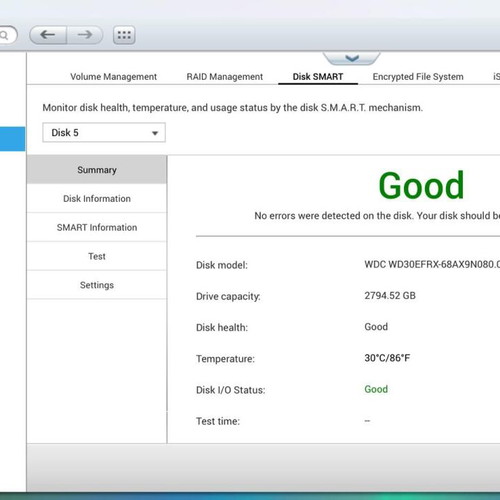
Task: Click the highlighted blue sidebar item
Action: click(x=12, y=139)
